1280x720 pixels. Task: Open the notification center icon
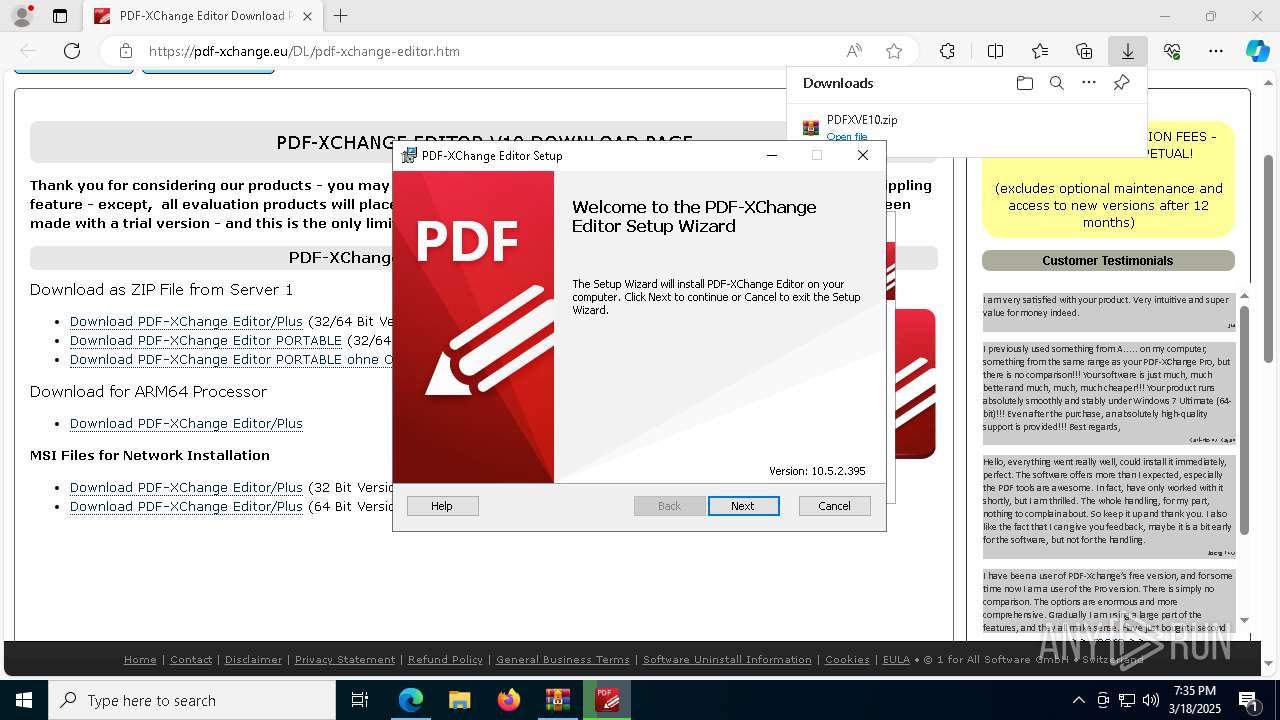pos(1248,700)
